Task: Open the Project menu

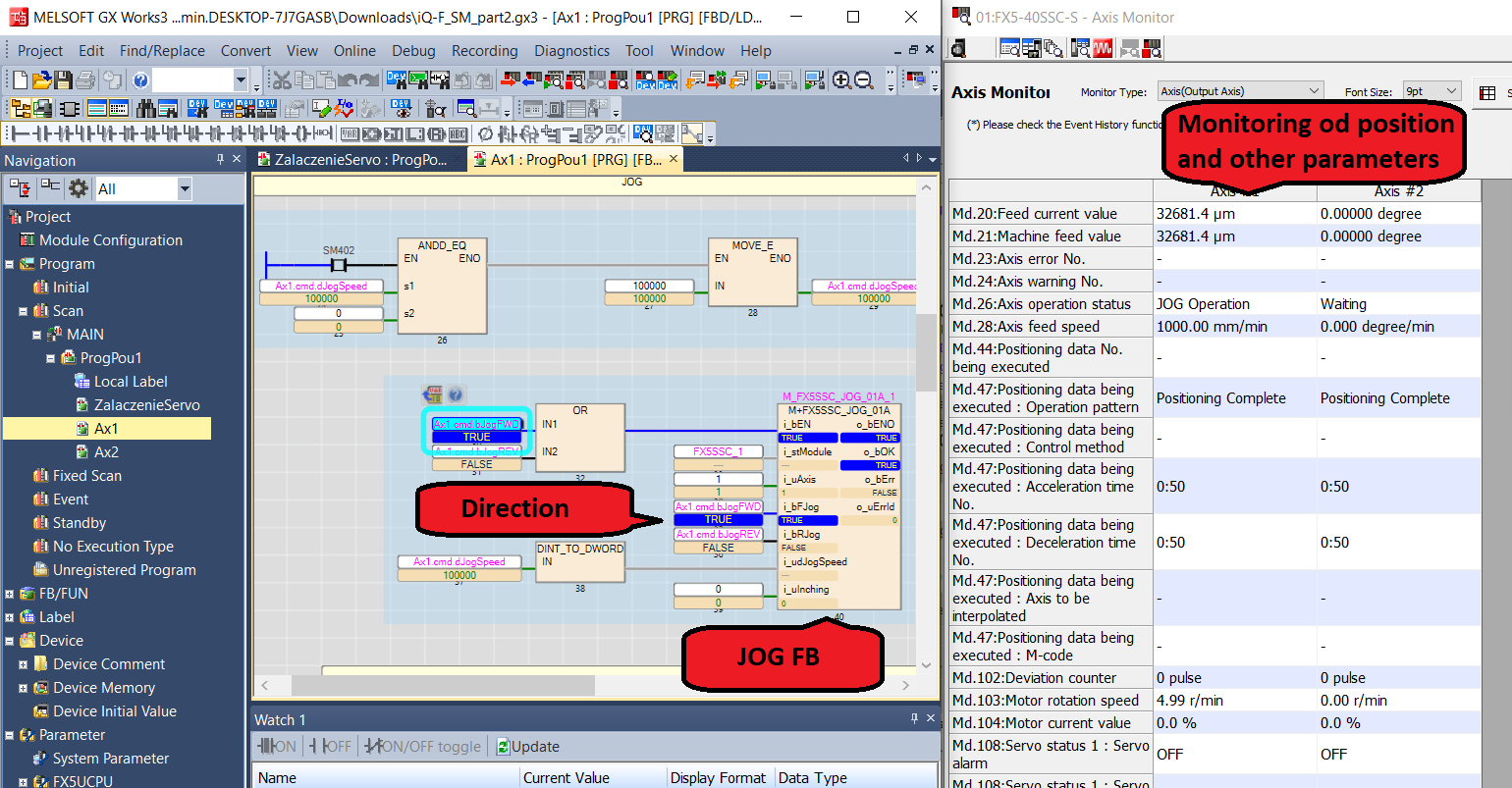Action: pyautogui.click(x=40, y=51)
